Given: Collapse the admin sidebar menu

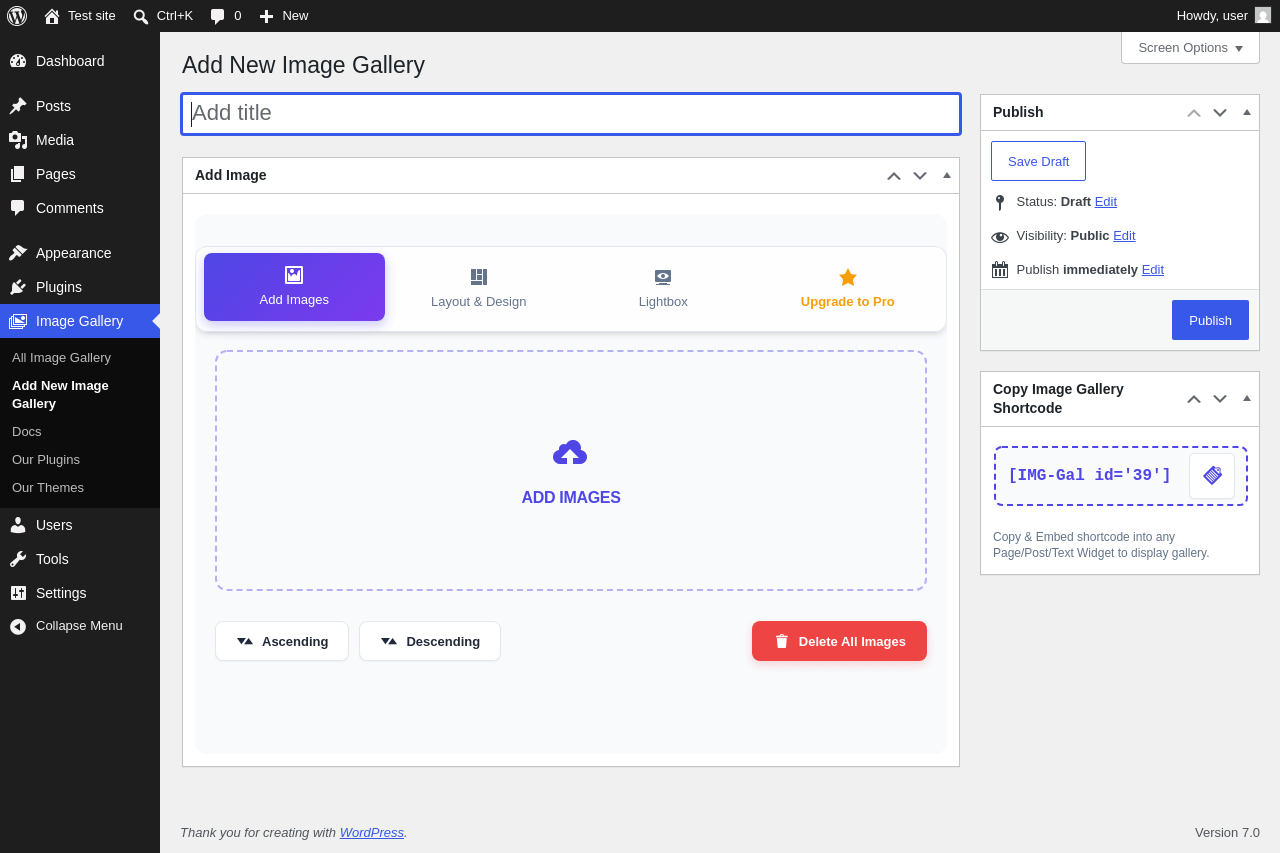Looking at the screenshot, I should pos(80,626).
